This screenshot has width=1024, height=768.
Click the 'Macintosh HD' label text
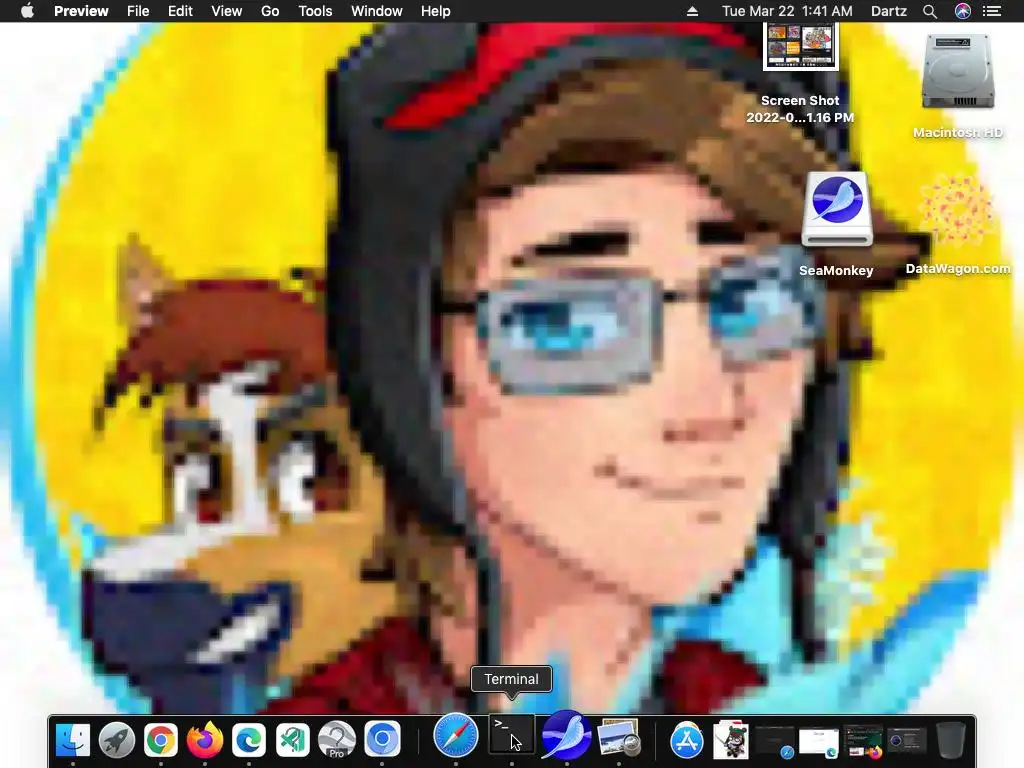[958, 133]
